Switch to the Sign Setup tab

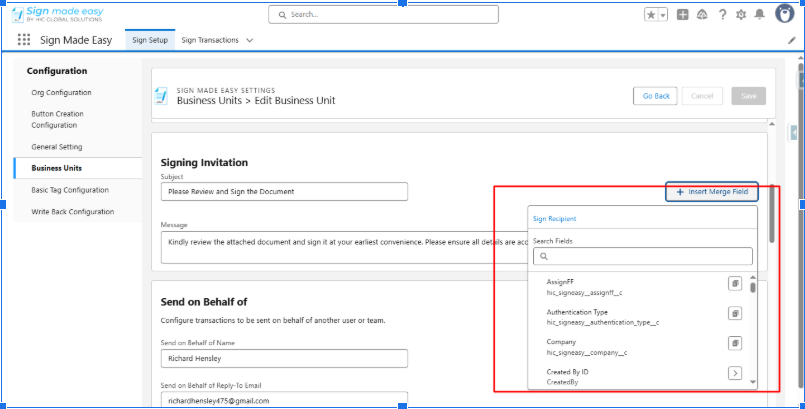pos(150,40)
